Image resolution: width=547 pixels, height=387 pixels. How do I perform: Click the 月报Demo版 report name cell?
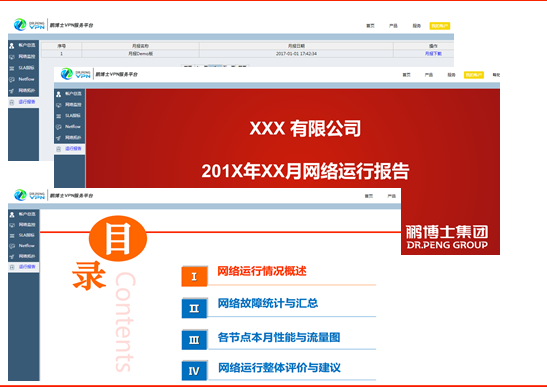click(x=140, y=53)
